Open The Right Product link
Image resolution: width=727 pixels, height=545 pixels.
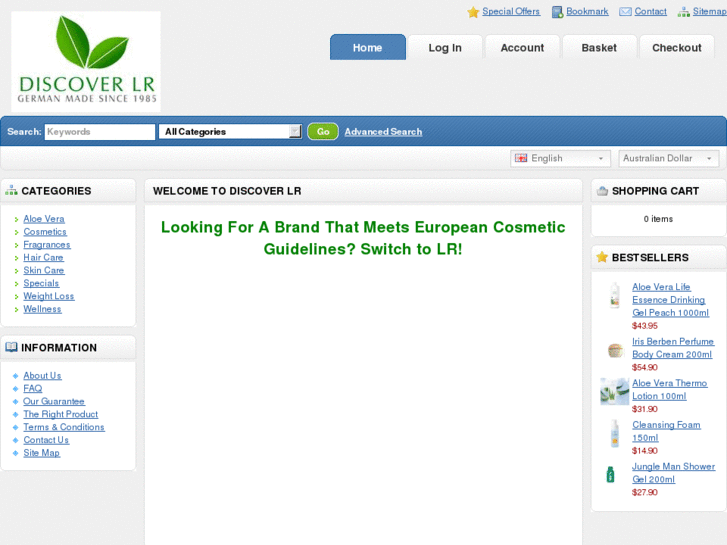[61, 414]
